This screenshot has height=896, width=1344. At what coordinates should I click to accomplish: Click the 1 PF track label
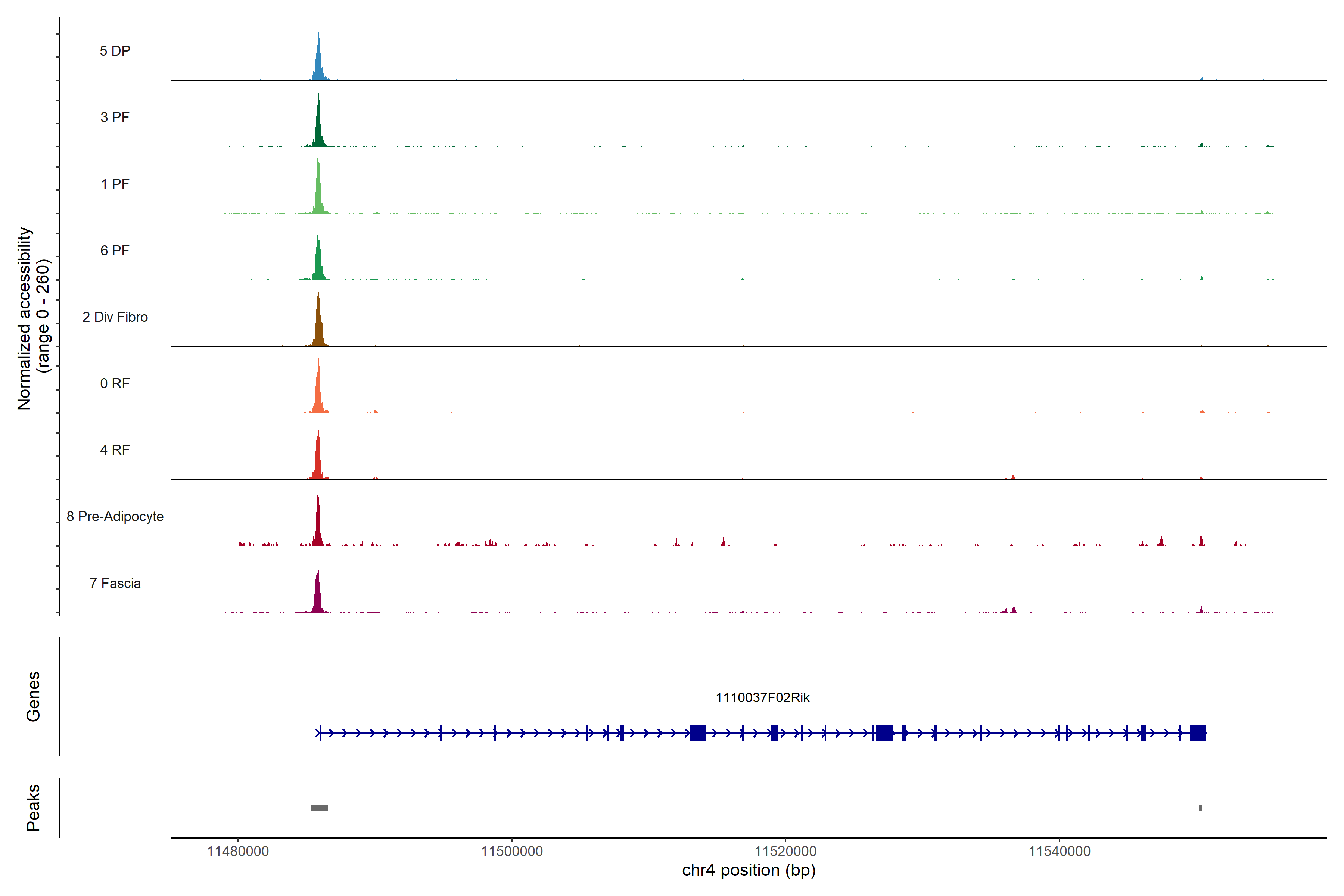coord(115,184)
